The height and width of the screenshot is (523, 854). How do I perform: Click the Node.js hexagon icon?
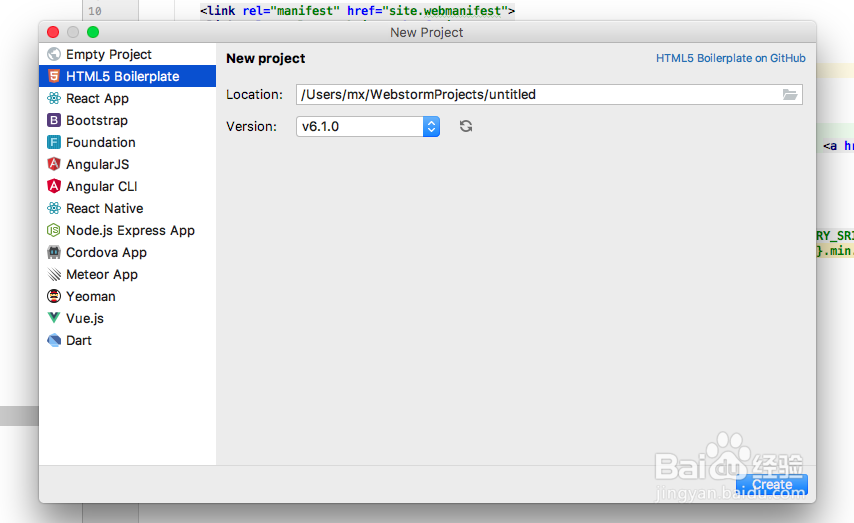(54, 230)
